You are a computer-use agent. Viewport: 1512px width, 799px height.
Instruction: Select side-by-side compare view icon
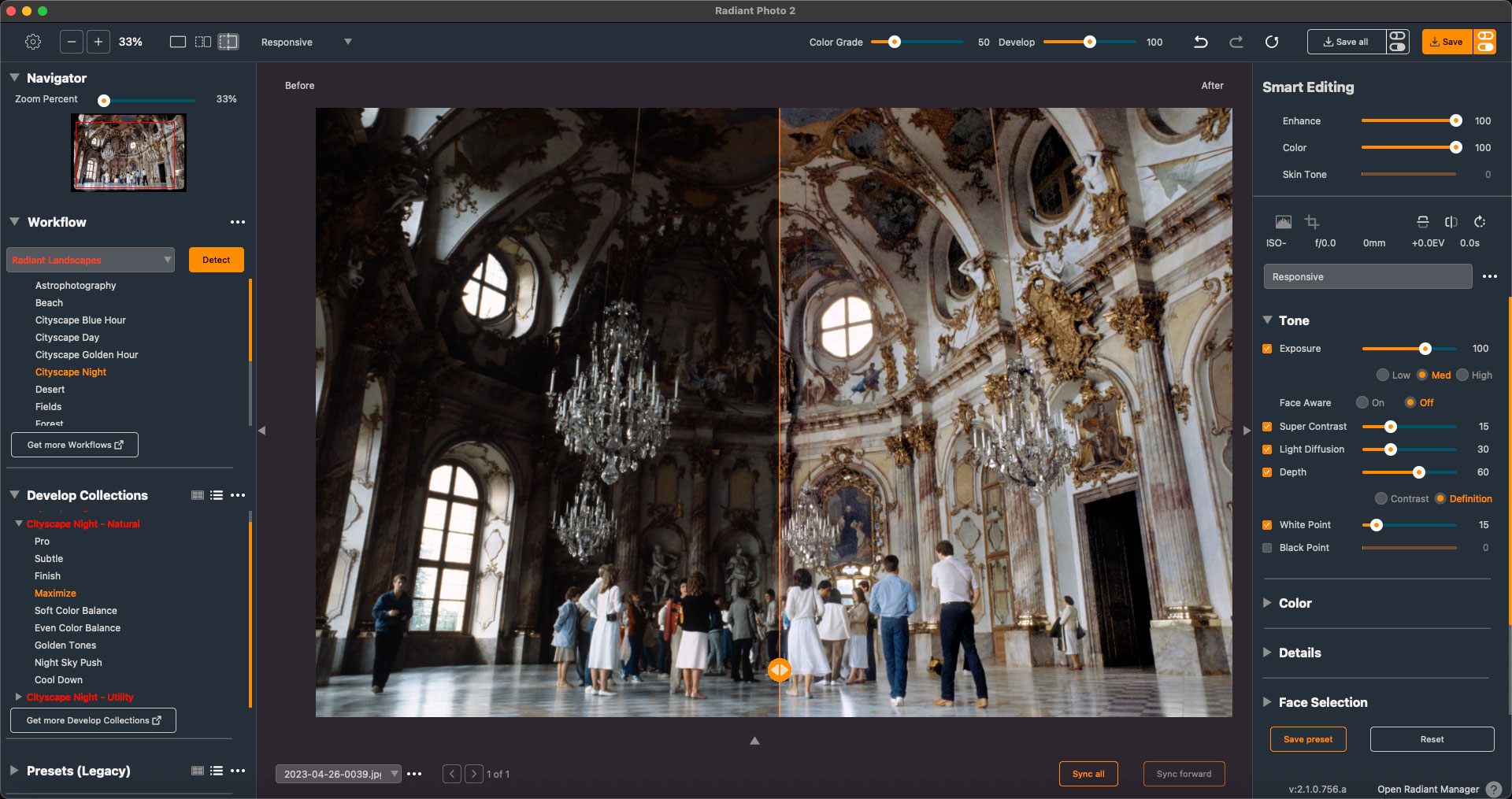pos(203,42)
